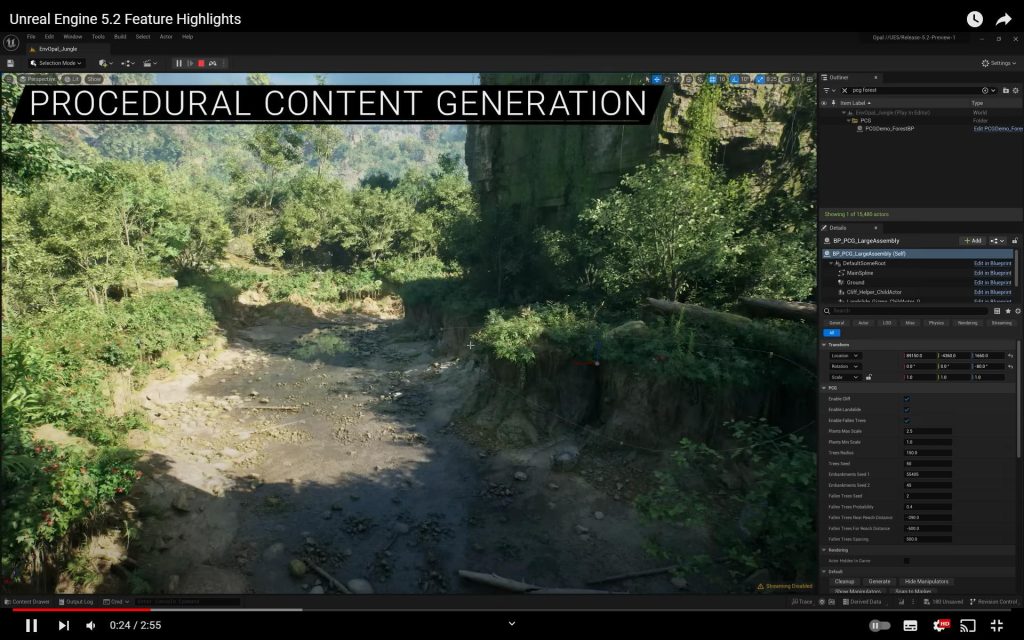The width and height of the screenshot is (1024, 640).
Task: Click the Generate button
Action: tap(879, 581)
